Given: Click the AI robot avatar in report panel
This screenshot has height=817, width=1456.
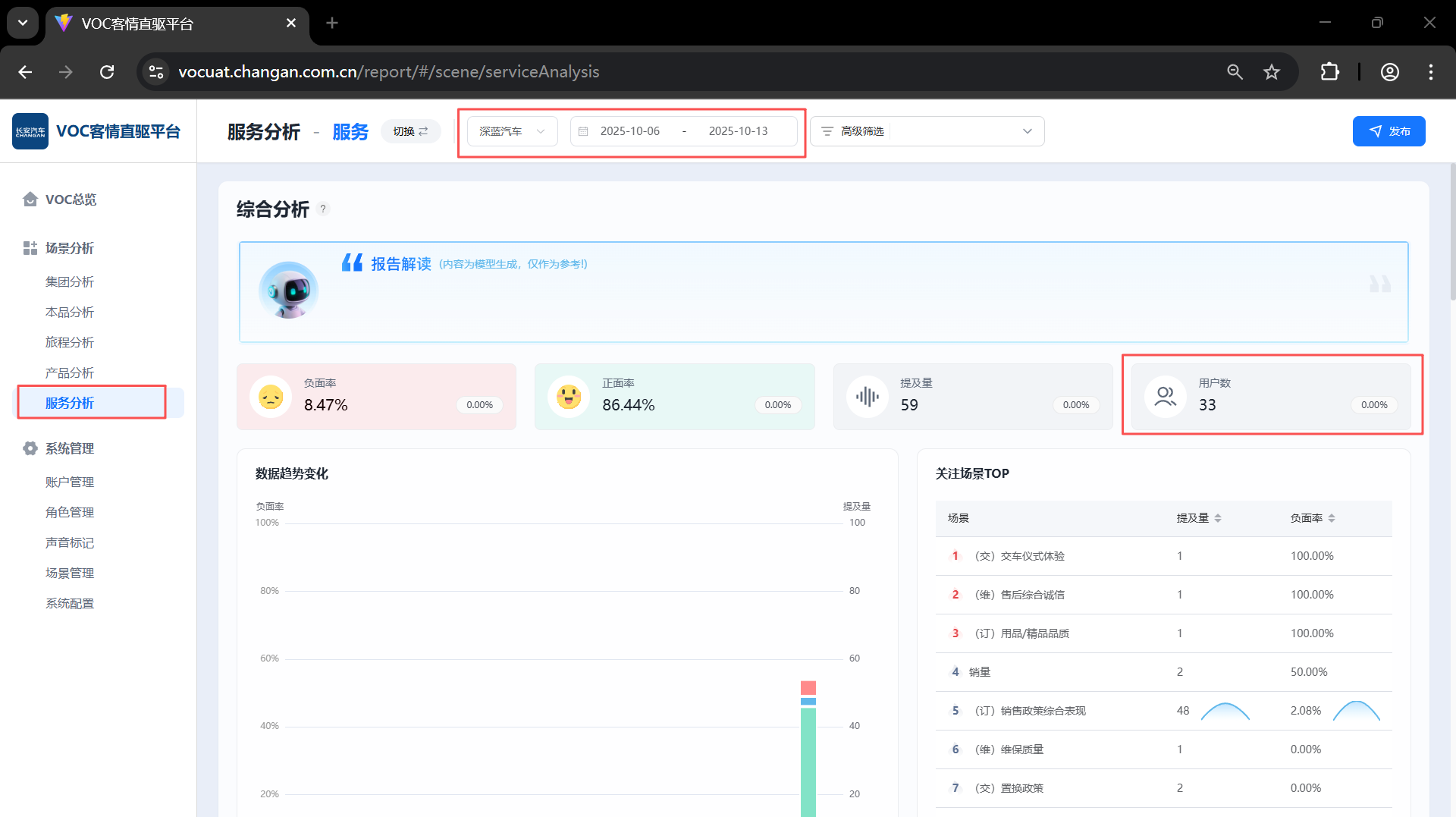Looking at the screenshot, I should coord(288,291).
